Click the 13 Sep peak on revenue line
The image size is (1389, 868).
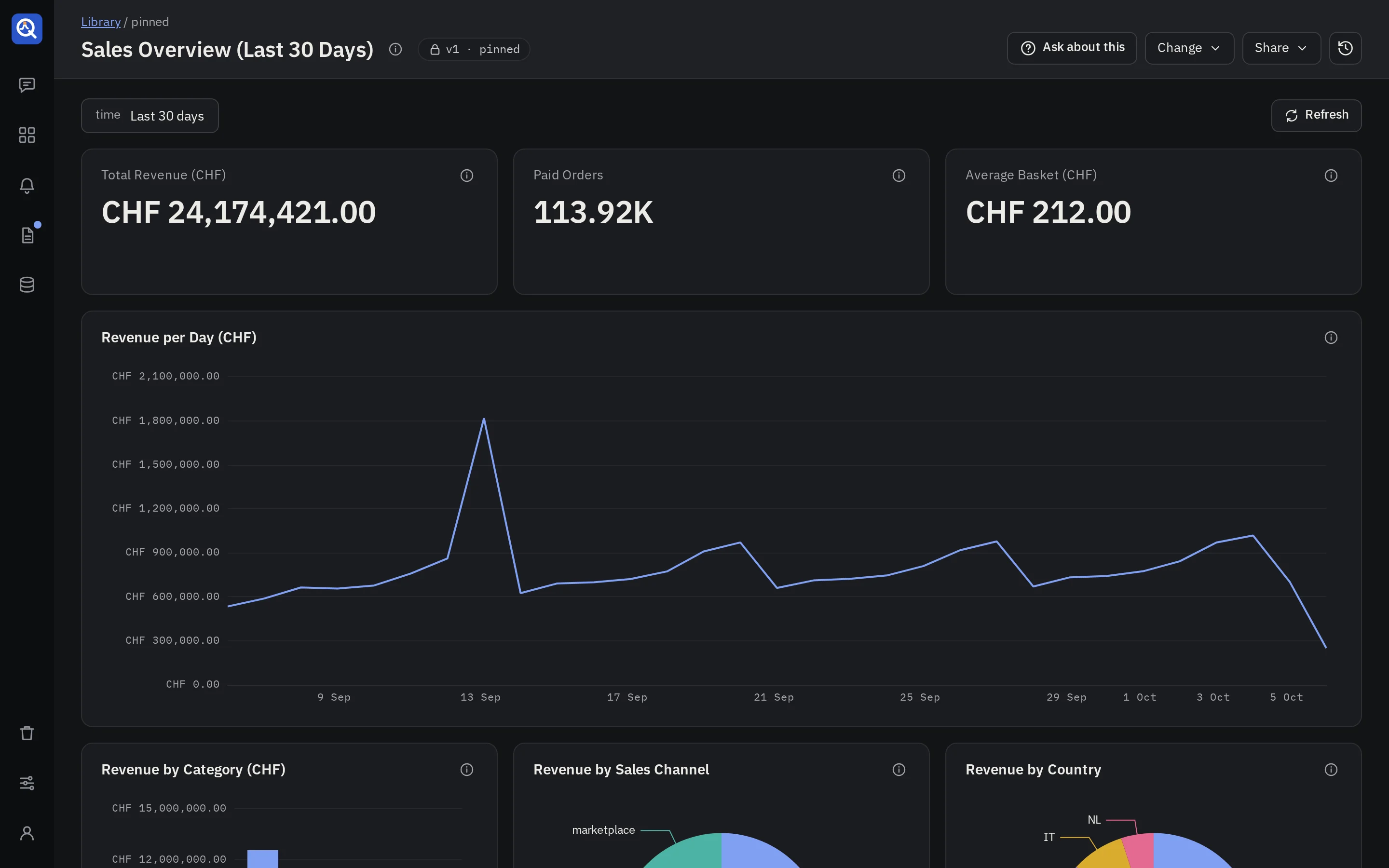point(484,419)
